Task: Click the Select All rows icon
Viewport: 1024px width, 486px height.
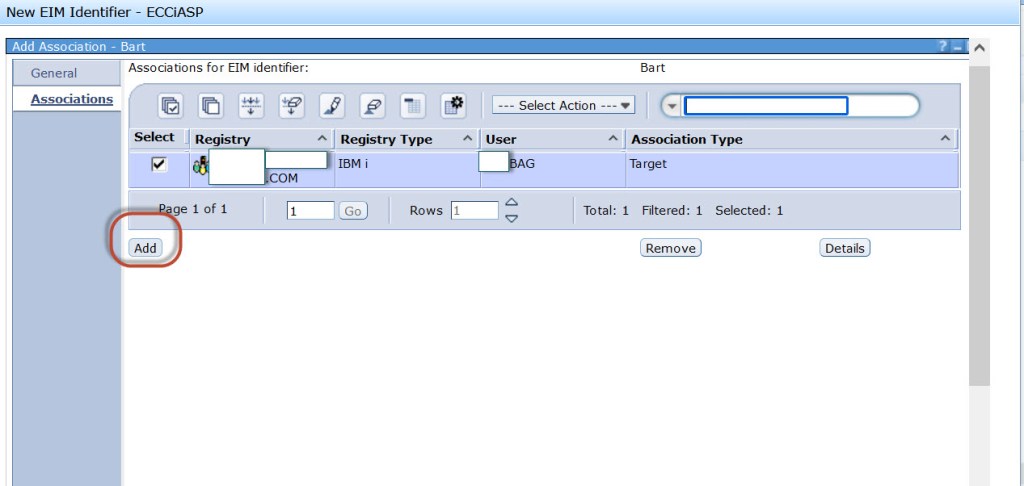Action: (171, 105)
